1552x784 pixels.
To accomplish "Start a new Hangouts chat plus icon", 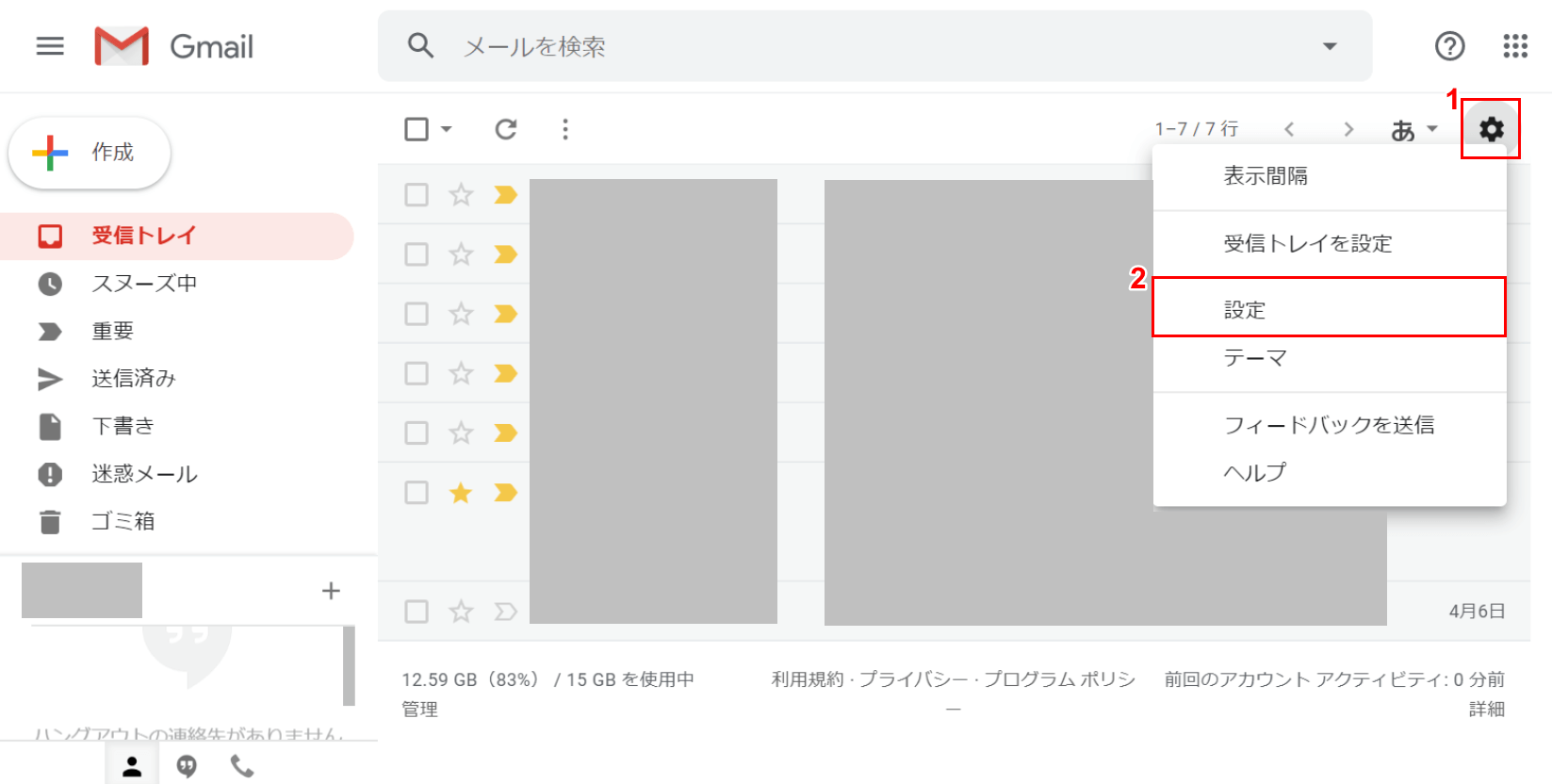I will tap(331, 591).
